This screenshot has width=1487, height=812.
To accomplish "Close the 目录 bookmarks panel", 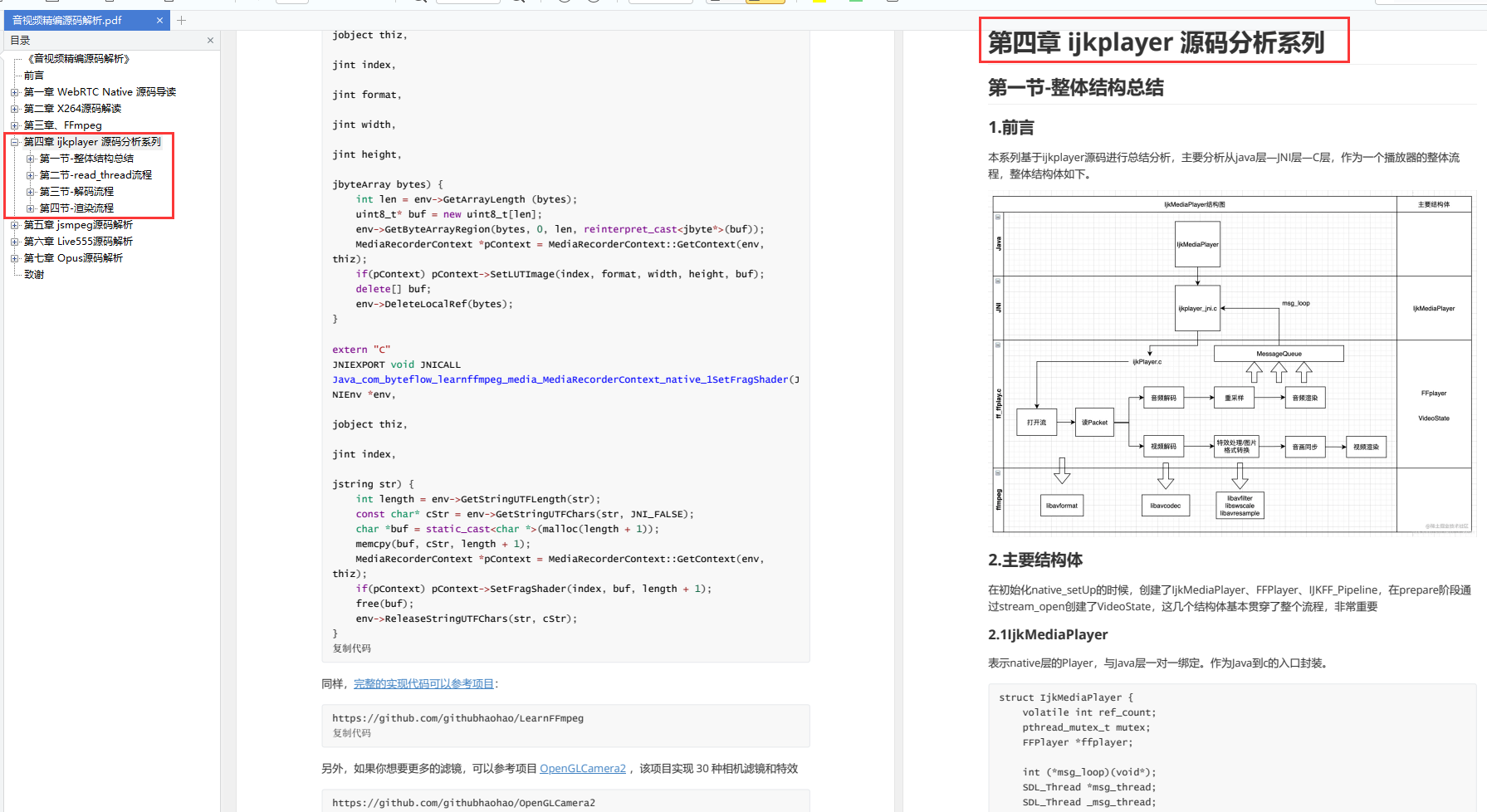I will (210, 40).
